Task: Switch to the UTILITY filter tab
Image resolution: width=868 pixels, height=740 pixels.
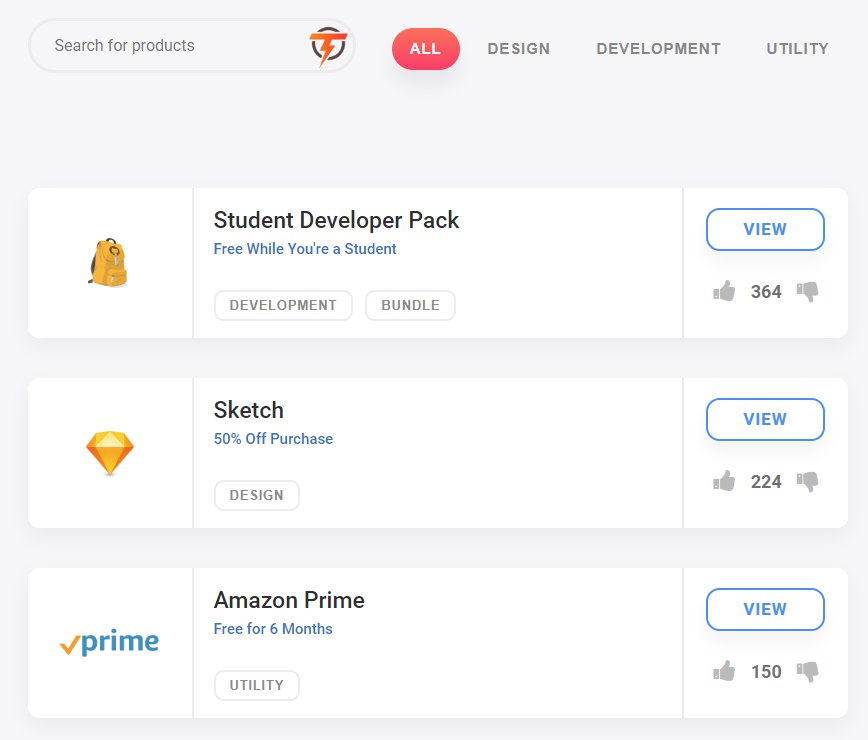Action: click(797, 49)
